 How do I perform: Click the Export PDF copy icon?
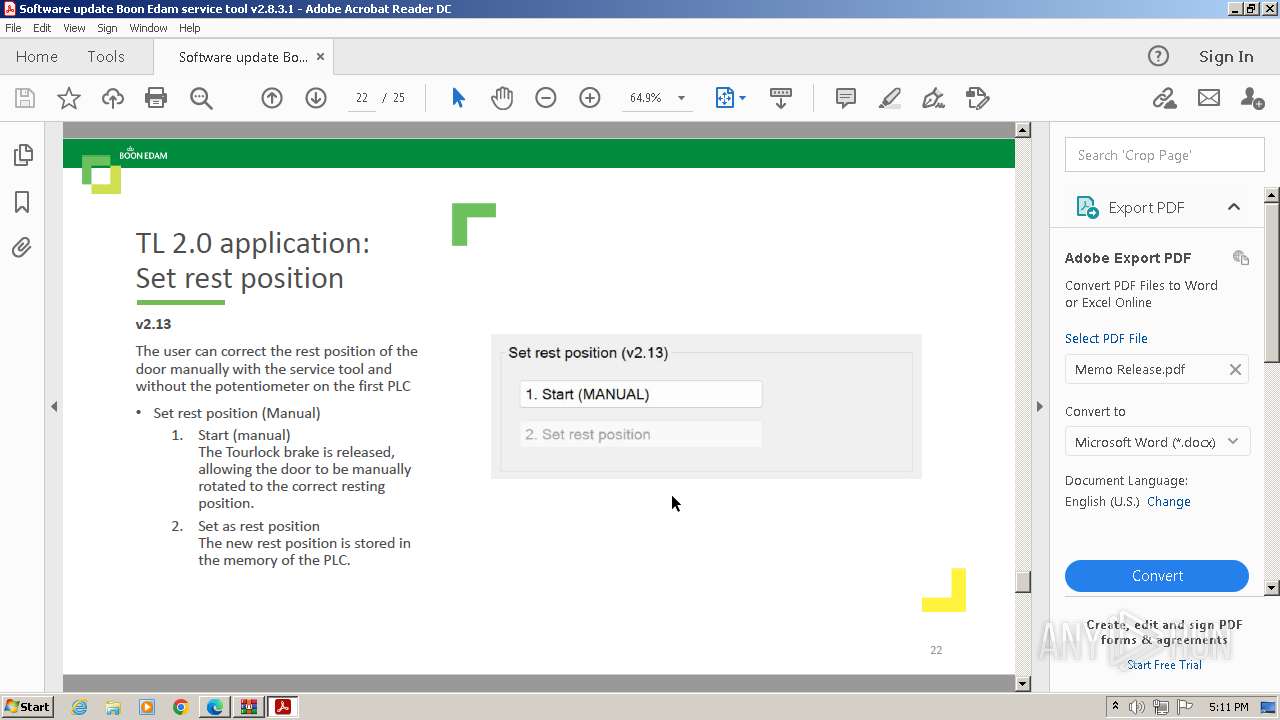(1241, 258)
